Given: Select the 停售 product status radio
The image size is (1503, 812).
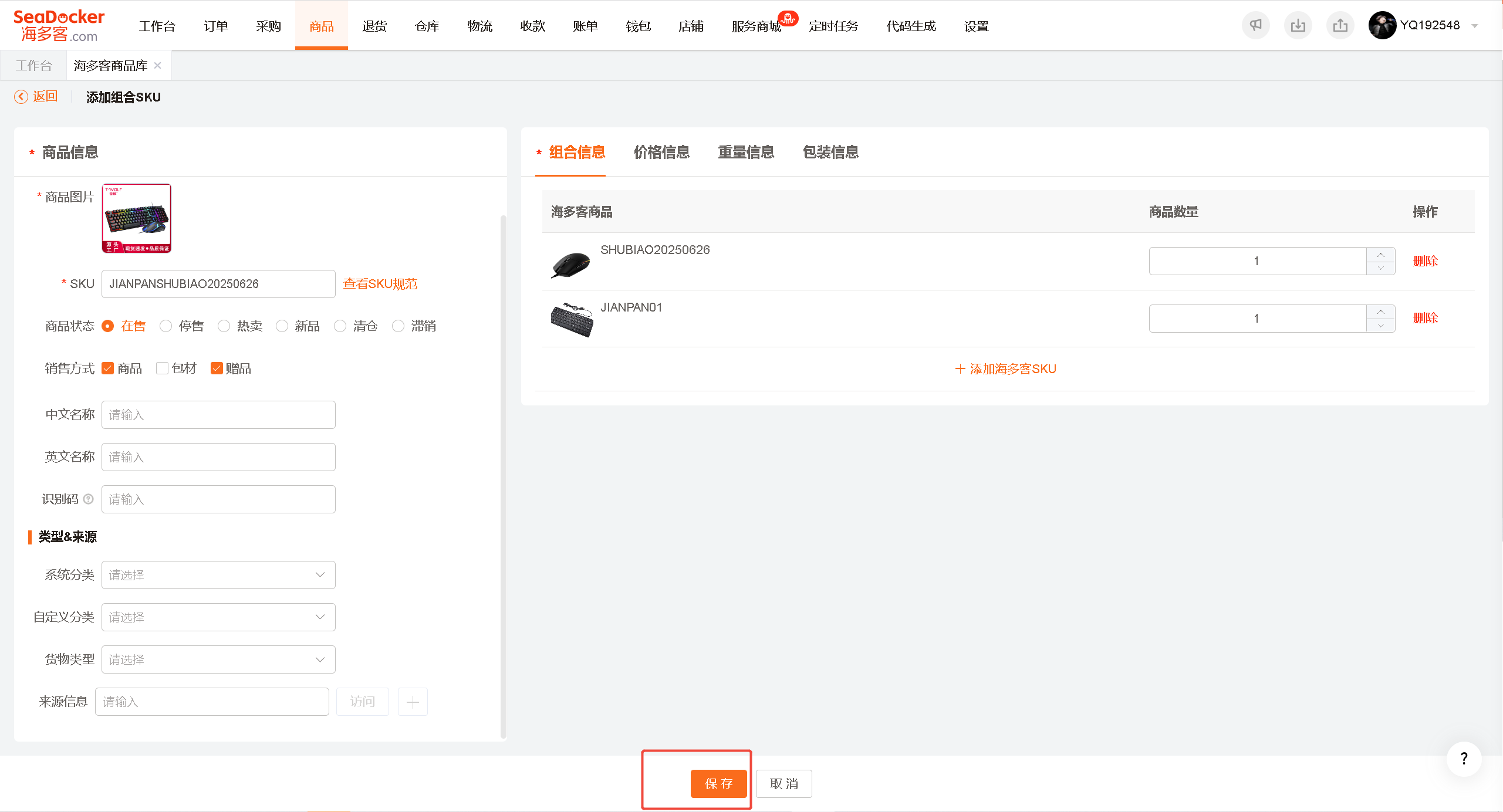Looking at the screenshot, I should coord(166,326).
